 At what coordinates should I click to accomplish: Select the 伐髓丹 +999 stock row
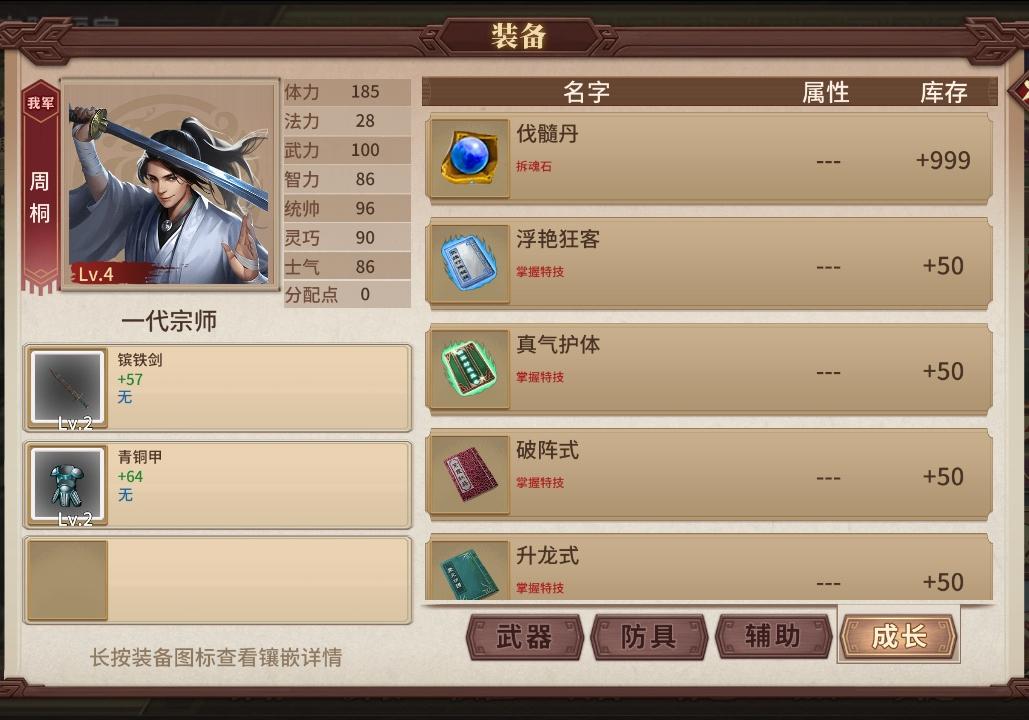point(708,158)
